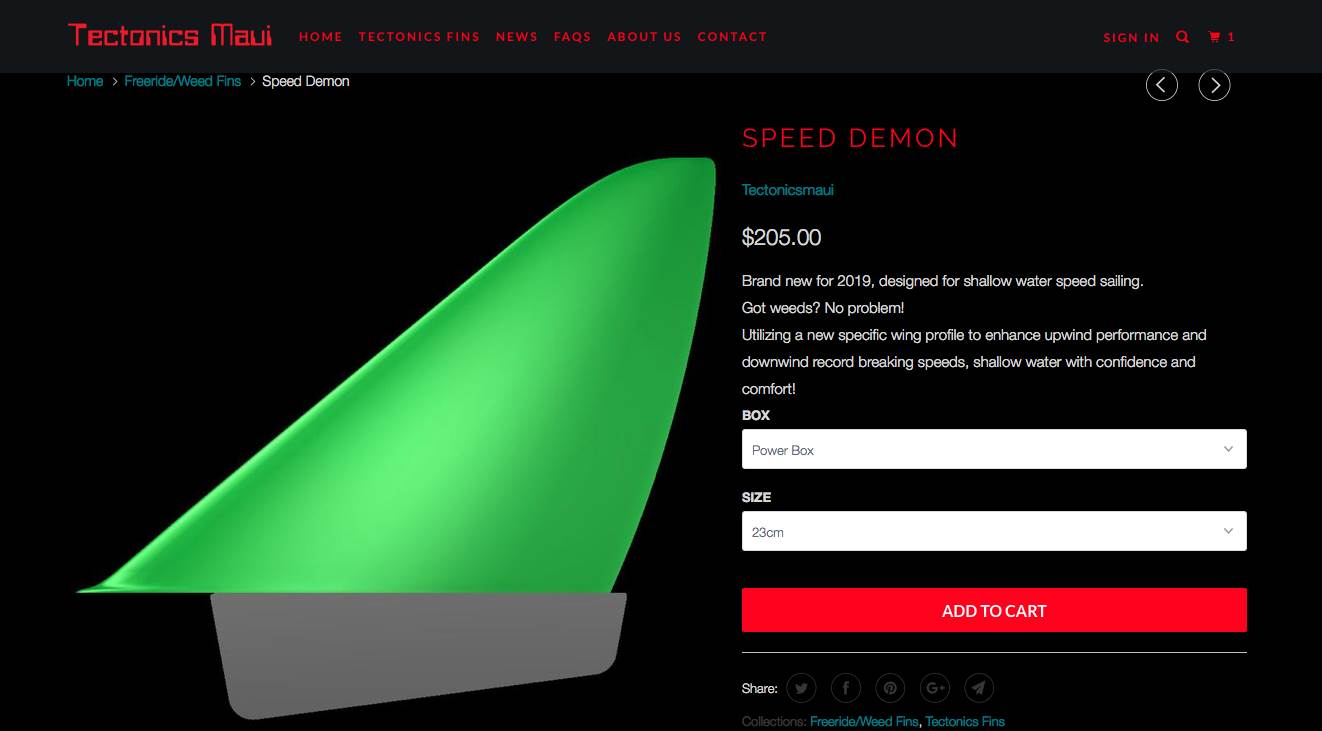The height and width of the screenshot is (731, 1322).
Task: Open the News menu item
Action: (517, 37)
